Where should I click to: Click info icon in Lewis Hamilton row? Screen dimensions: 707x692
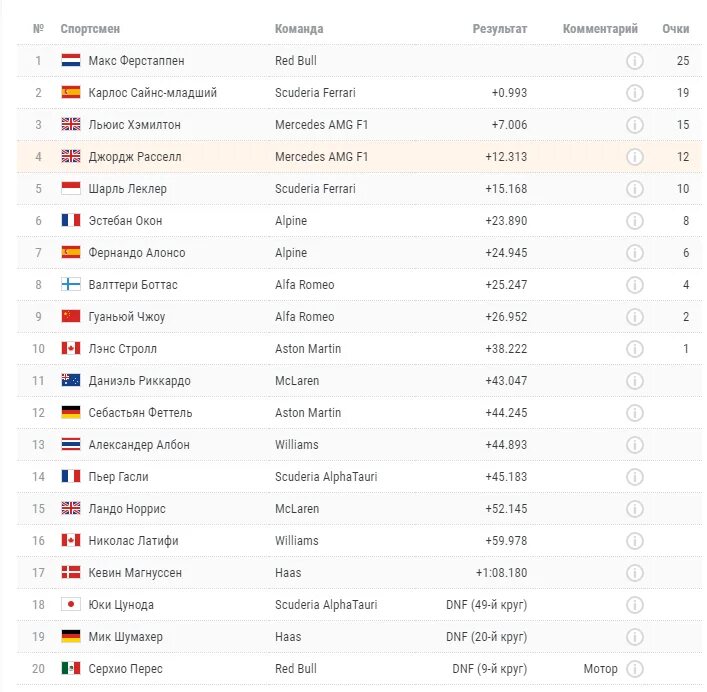coord(634,124)
